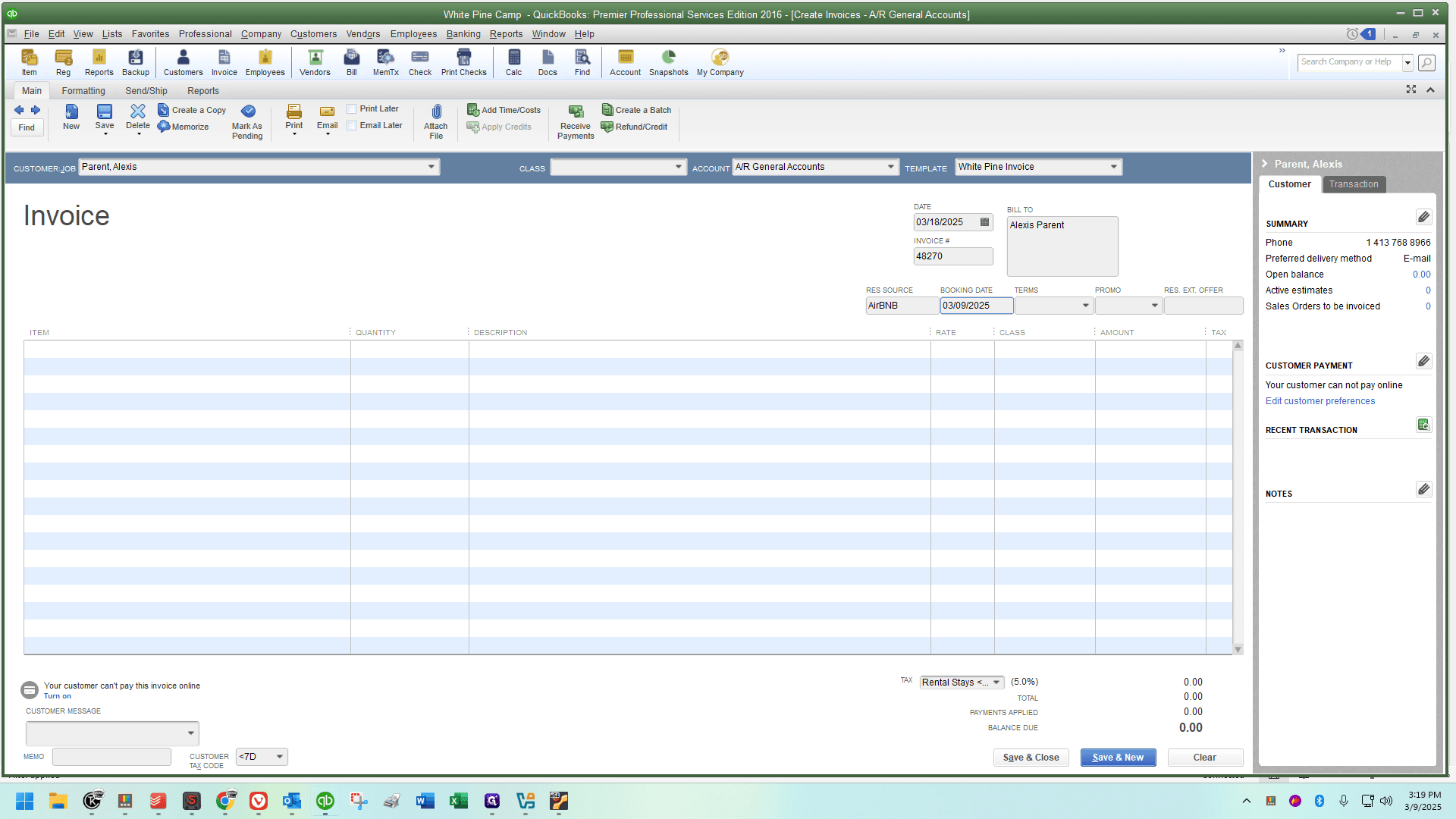Click Edit customer preferences link

pyautogui.click(x=1319, y=401)
